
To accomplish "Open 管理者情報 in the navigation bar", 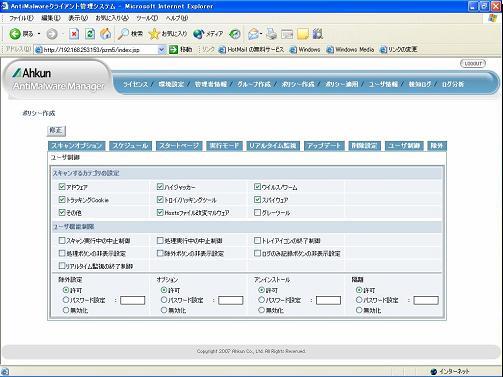I will click(x=211, y=84).
